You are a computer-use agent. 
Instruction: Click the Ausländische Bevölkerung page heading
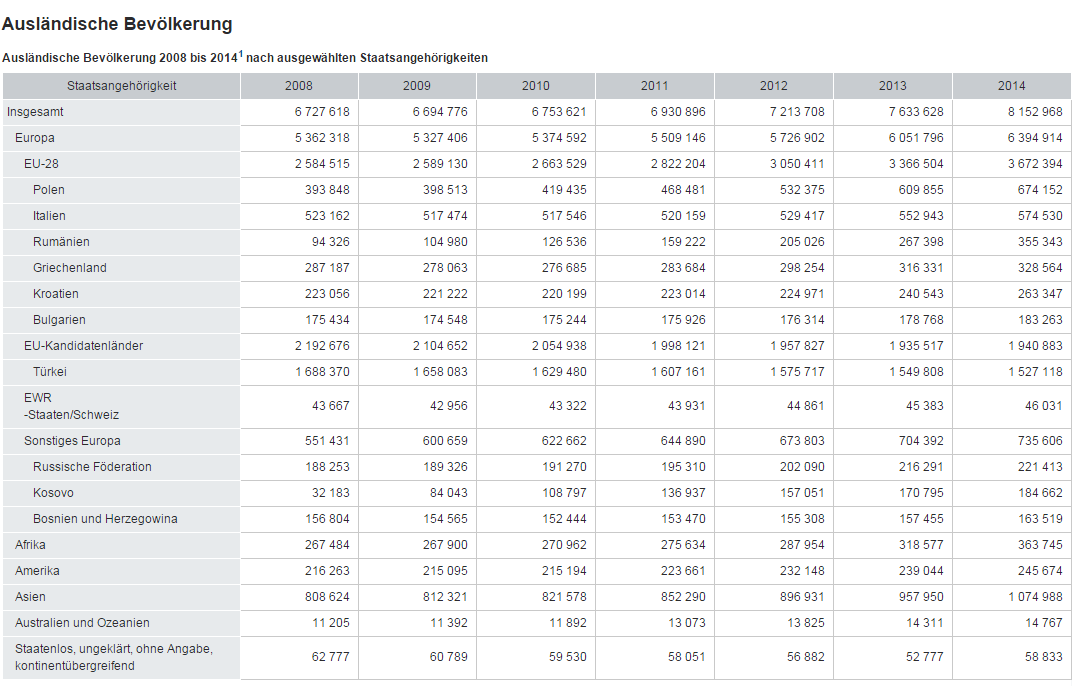(x=117, y=24)
